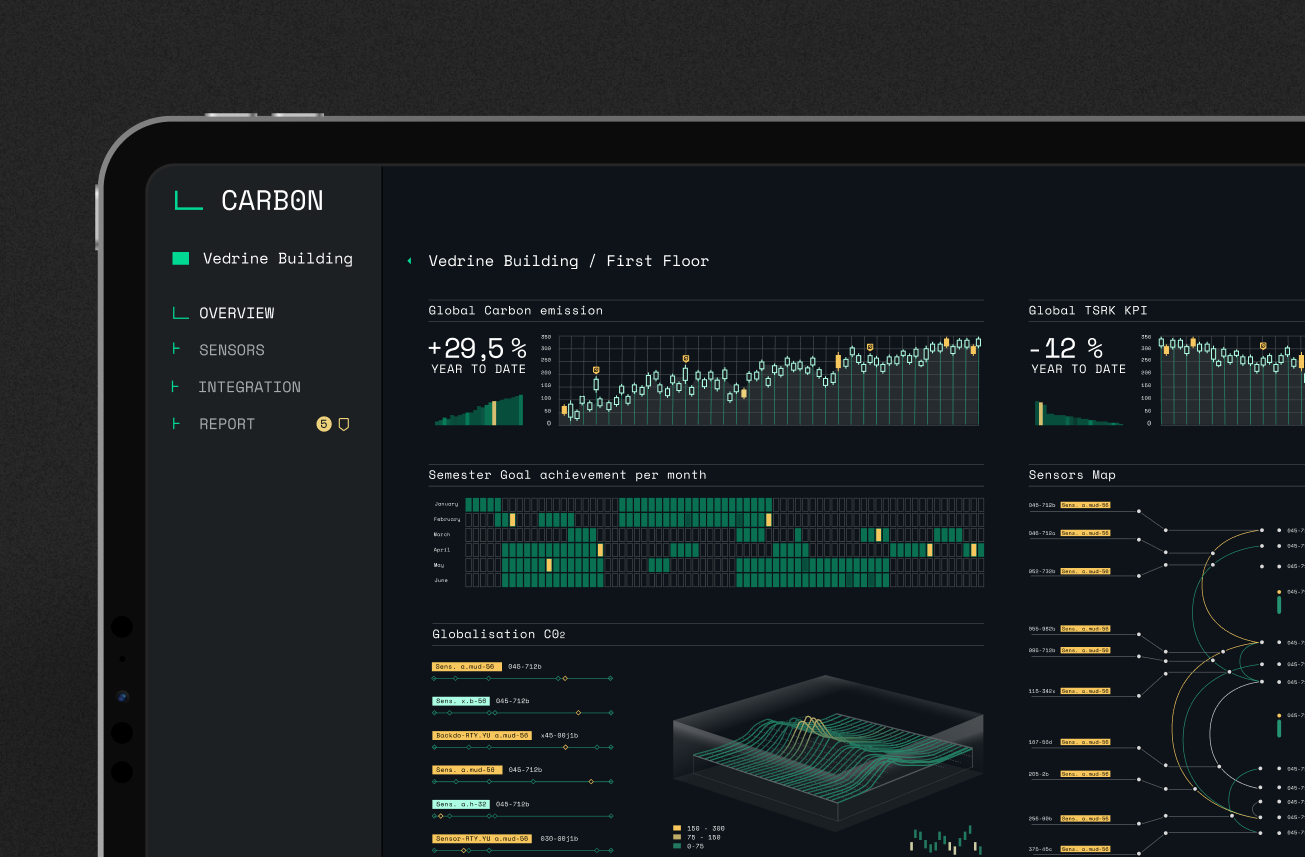The image size is (1305, 857).
Task: Click the yellow cell in the May row
Action: click(549, 565)
